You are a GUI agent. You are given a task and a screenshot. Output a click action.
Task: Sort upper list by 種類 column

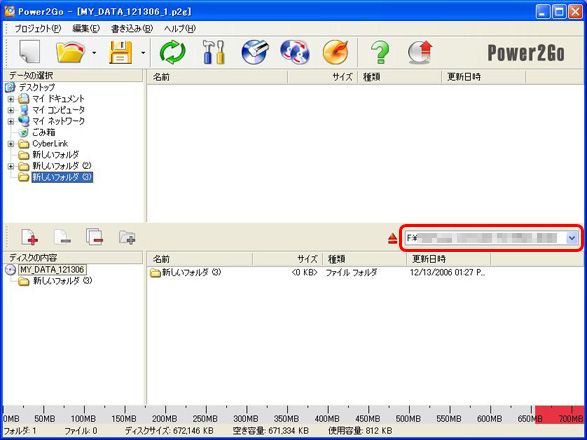399,77
